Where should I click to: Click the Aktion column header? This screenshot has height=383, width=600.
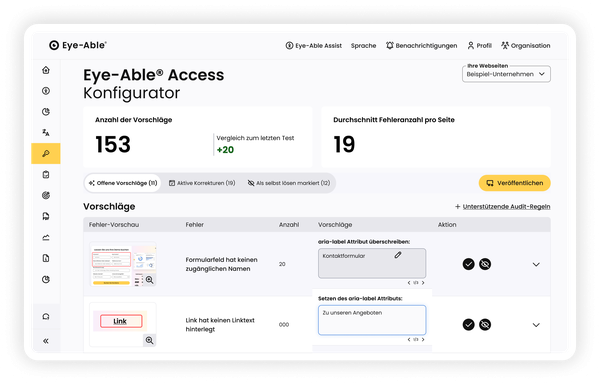(x=447, y=225)
